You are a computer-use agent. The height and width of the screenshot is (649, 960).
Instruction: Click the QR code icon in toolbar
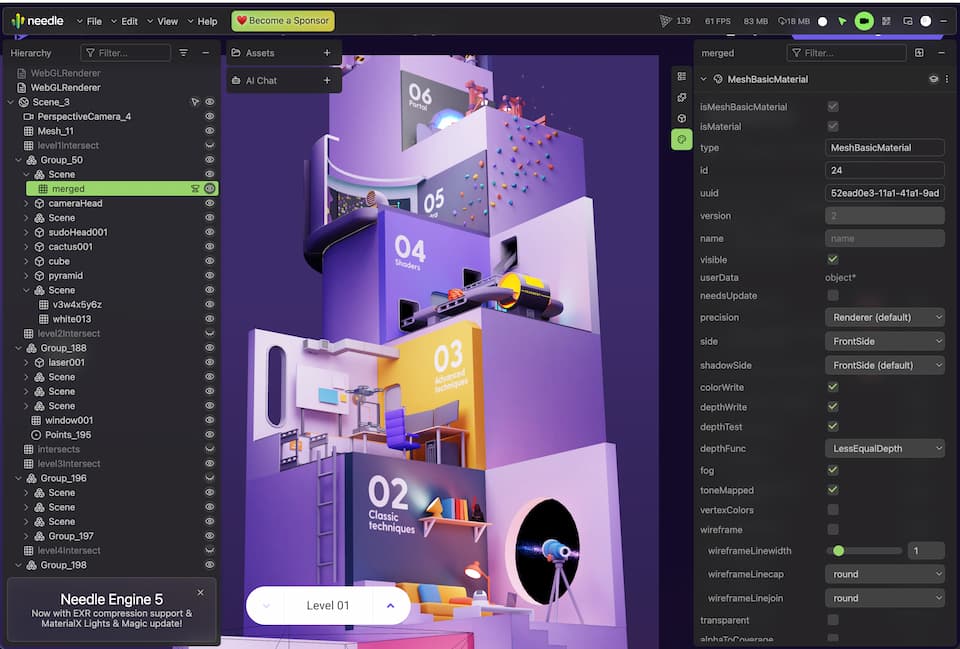tap(886, 21)
